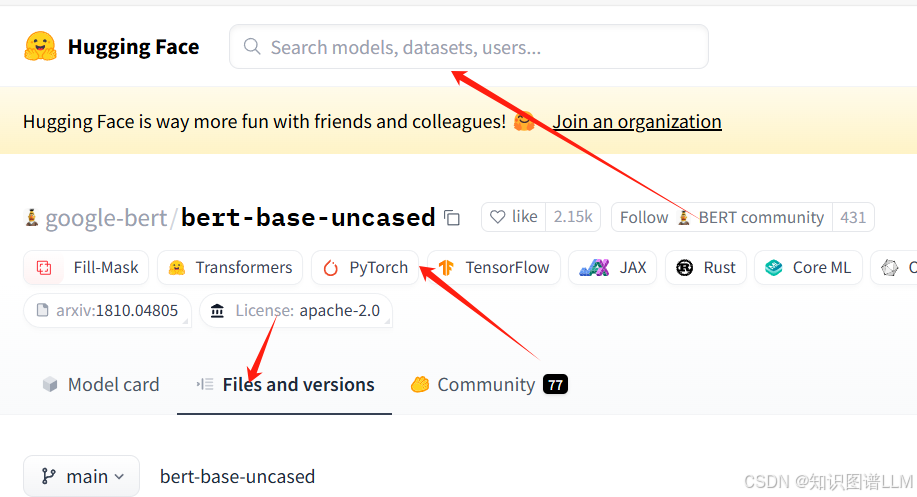
Task: Switch to the Model card tab
Action: [101, 385]
